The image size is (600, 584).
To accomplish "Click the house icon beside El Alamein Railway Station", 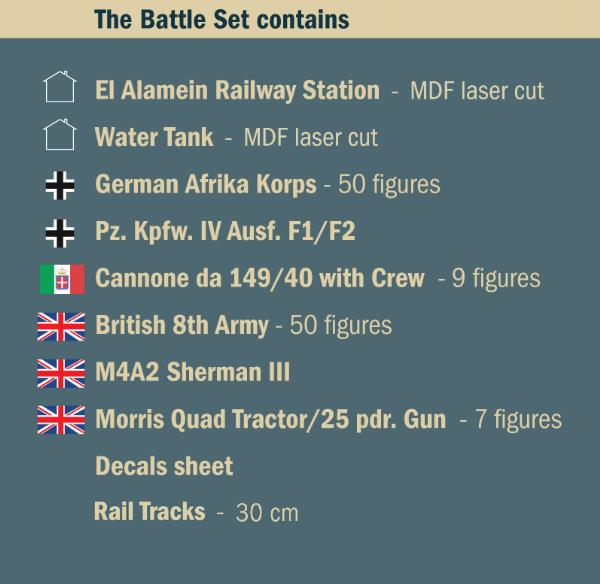I will (x=61, y=89).
